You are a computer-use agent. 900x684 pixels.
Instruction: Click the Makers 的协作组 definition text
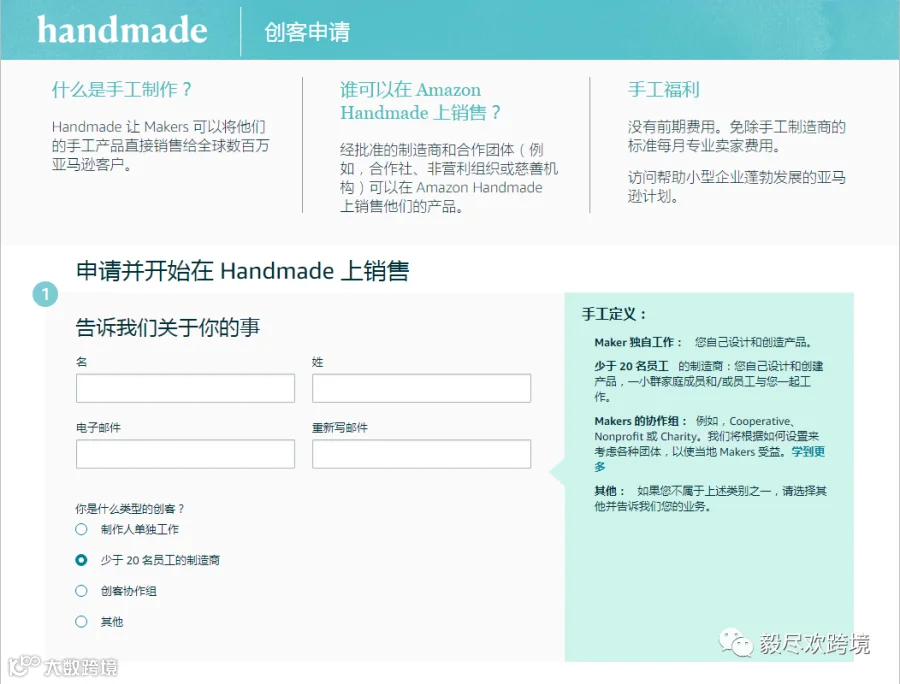[710, 444]
